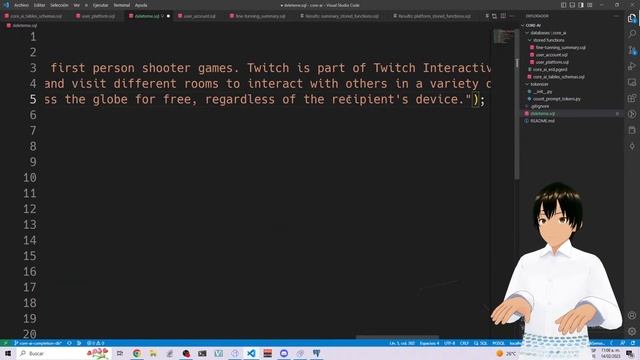Open the editor more actions ellipsis

511,16
